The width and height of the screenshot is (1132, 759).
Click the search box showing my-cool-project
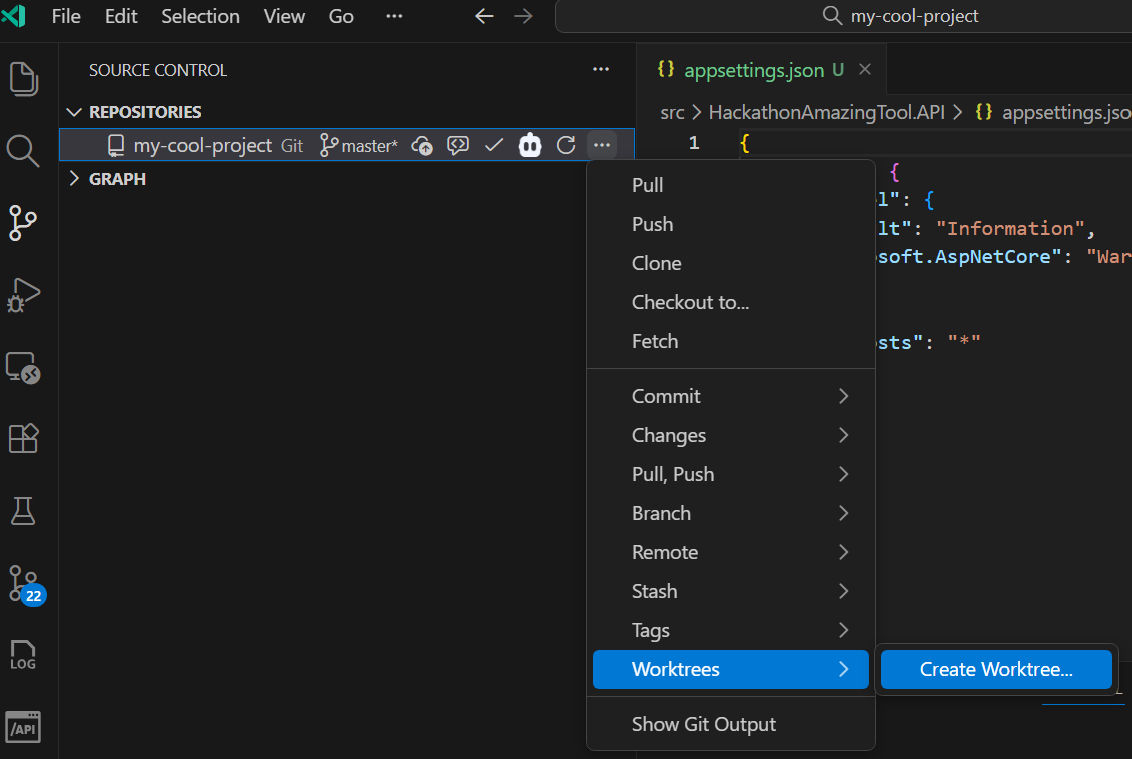tap(899, 16)
